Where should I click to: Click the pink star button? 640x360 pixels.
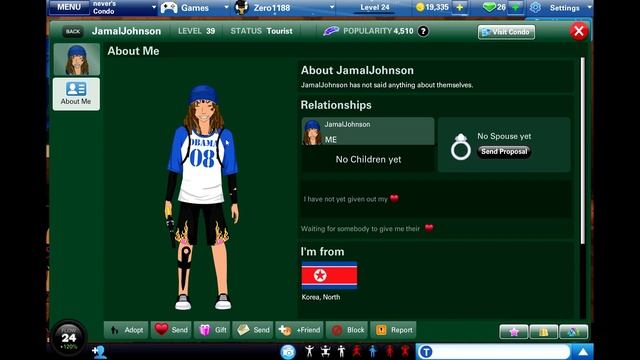513,332
